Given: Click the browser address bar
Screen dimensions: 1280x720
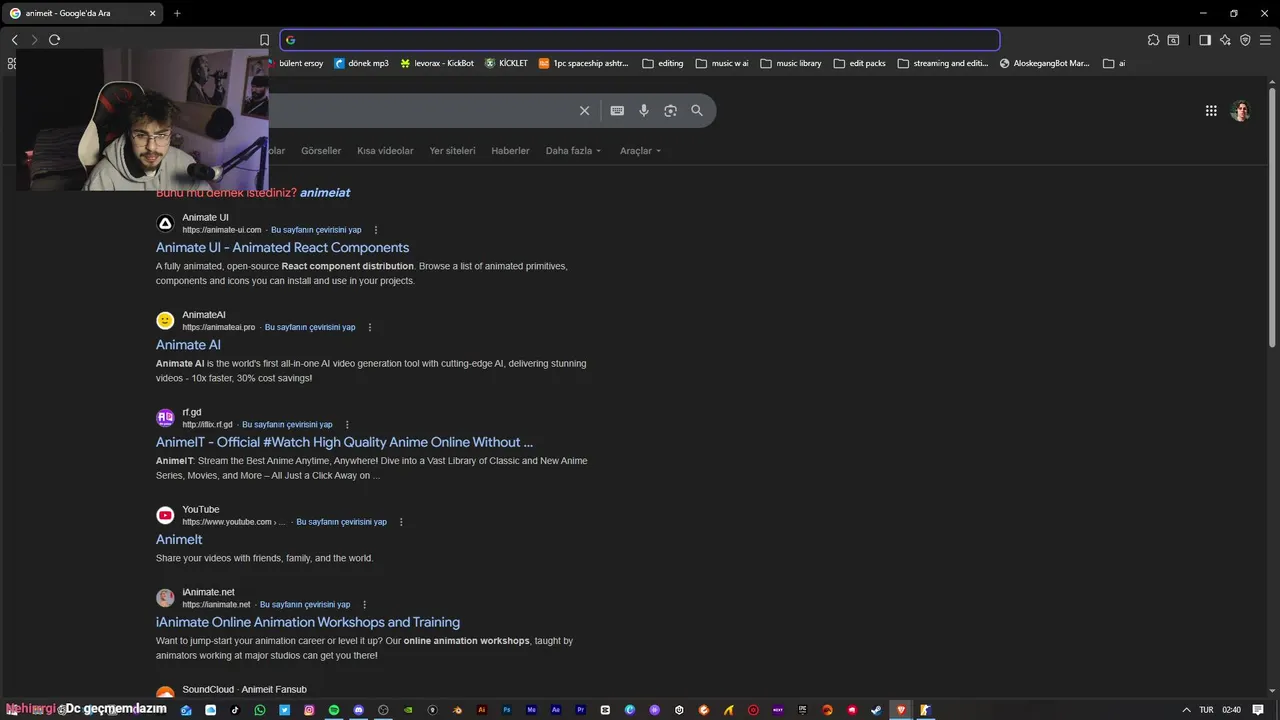Looking at the screenshot, I should [640, 40].
